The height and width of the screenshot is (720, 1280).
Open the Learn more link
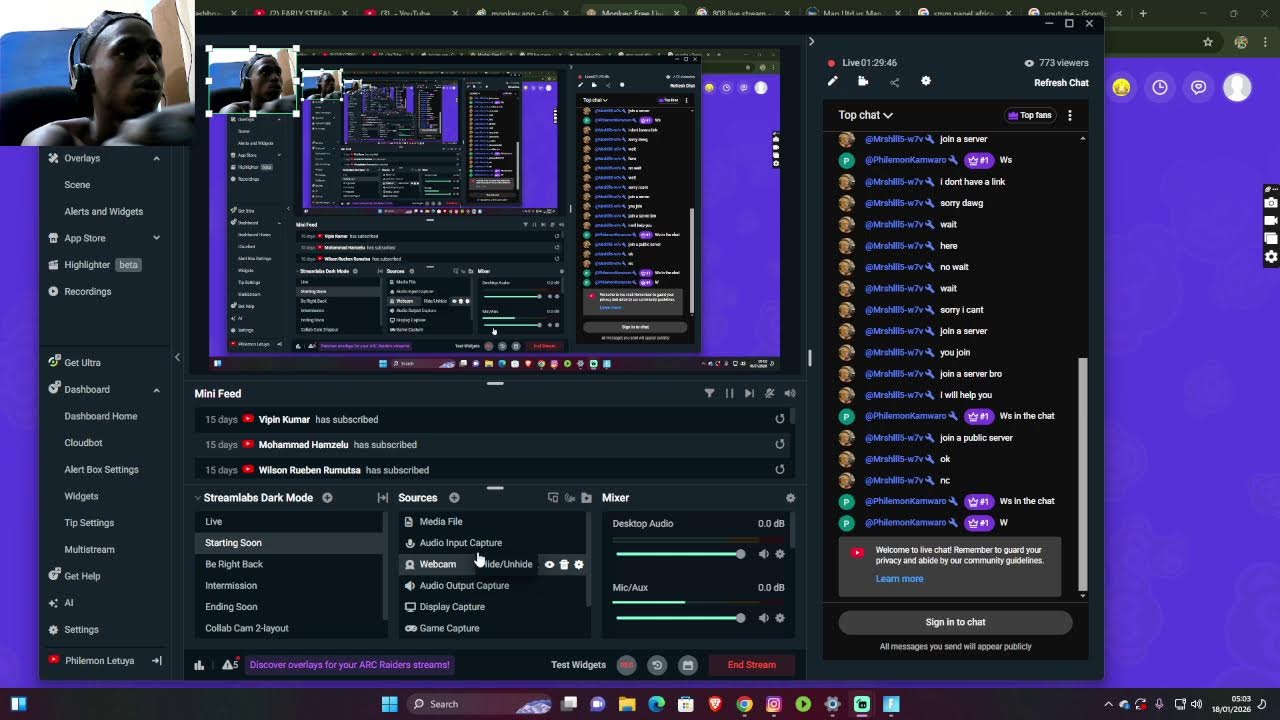pos(899,579)
